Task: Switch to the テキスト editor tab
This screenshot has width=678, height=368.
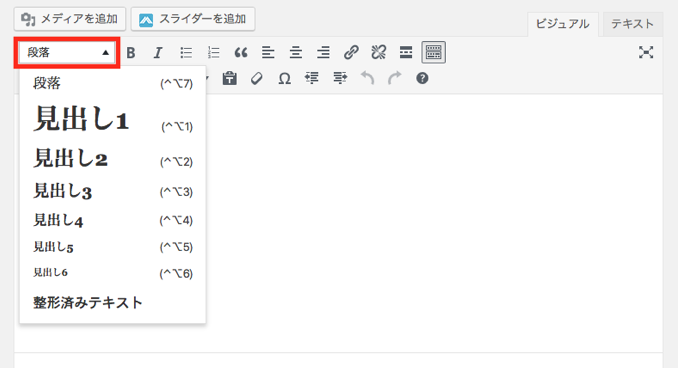Action: pos(632,24)
